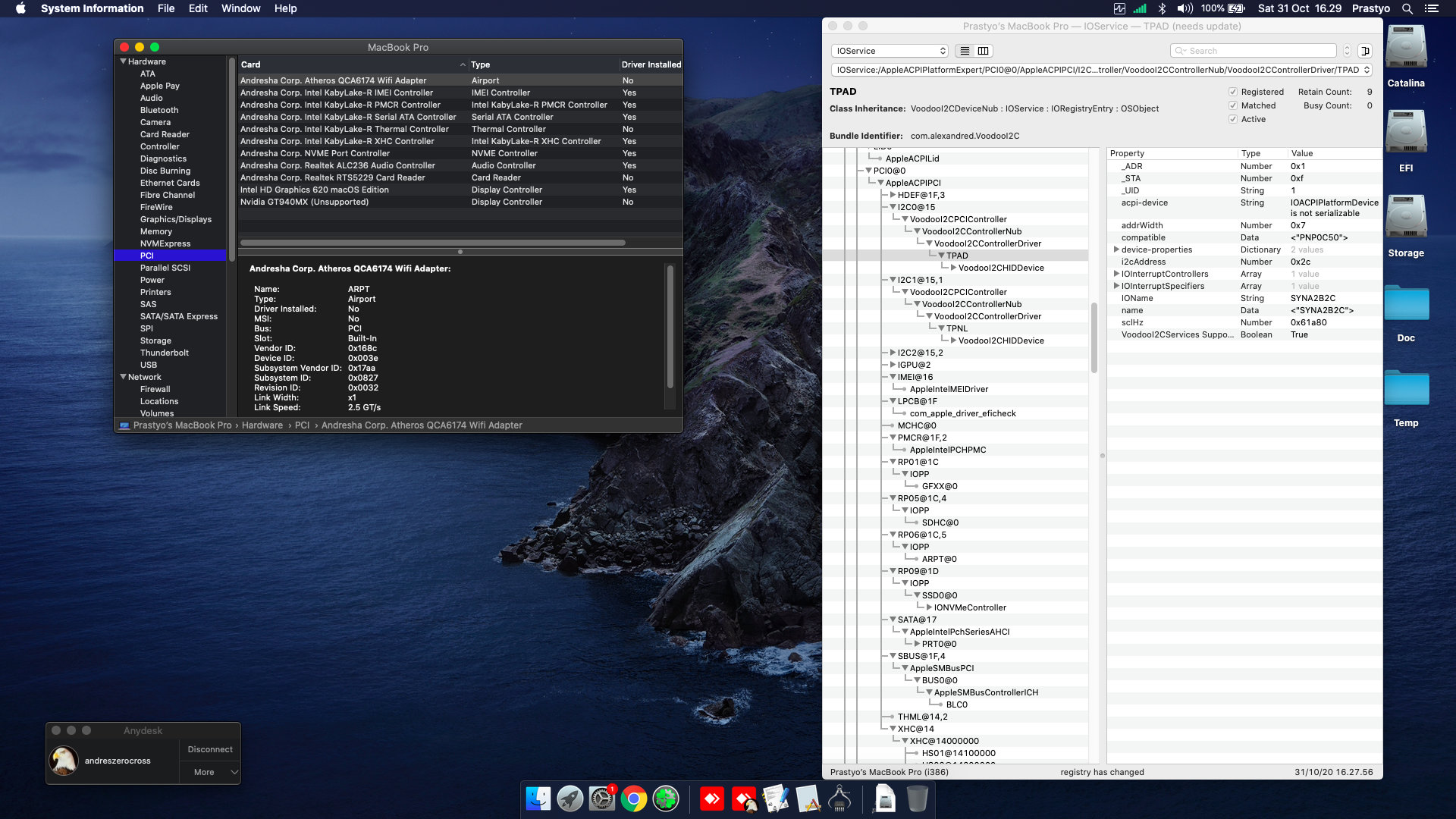1456x819 pixels.
Task: Open System Preferences in the Dock
Action: pyautogui.click(x=602, y=799)
